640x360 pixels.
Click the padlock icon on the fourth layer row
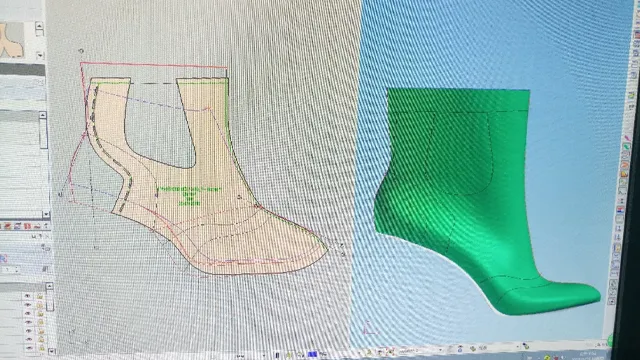coord(40,322)
